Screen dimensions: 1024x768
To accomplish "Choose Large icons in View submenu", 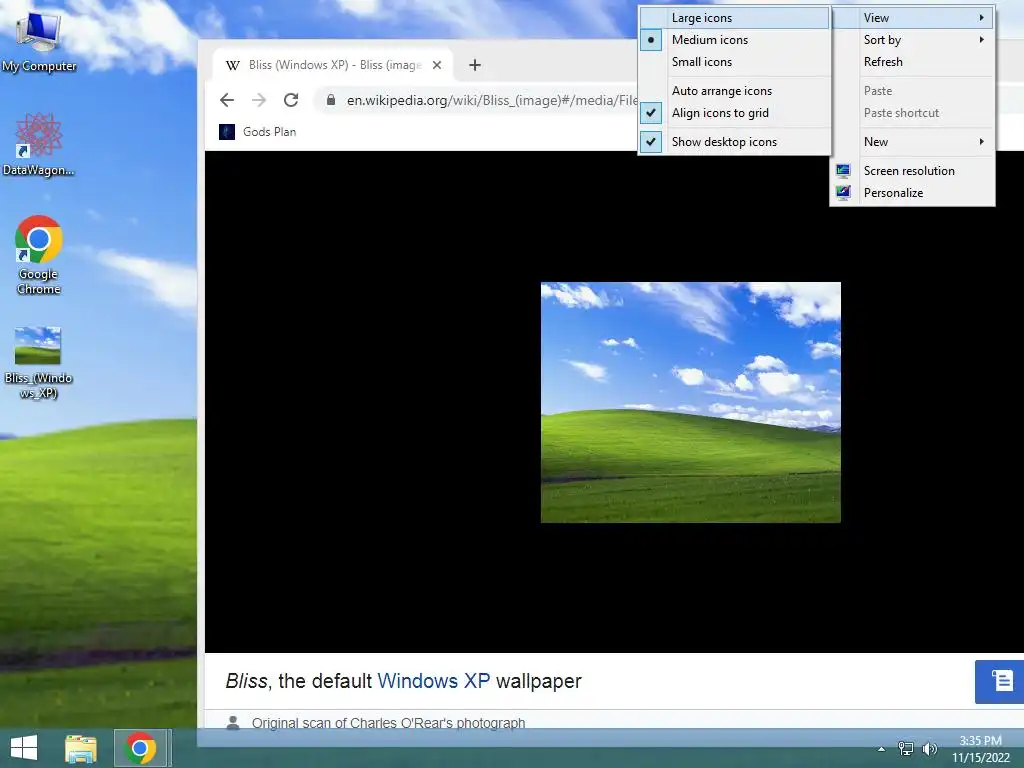I will [x=734, y=18].
